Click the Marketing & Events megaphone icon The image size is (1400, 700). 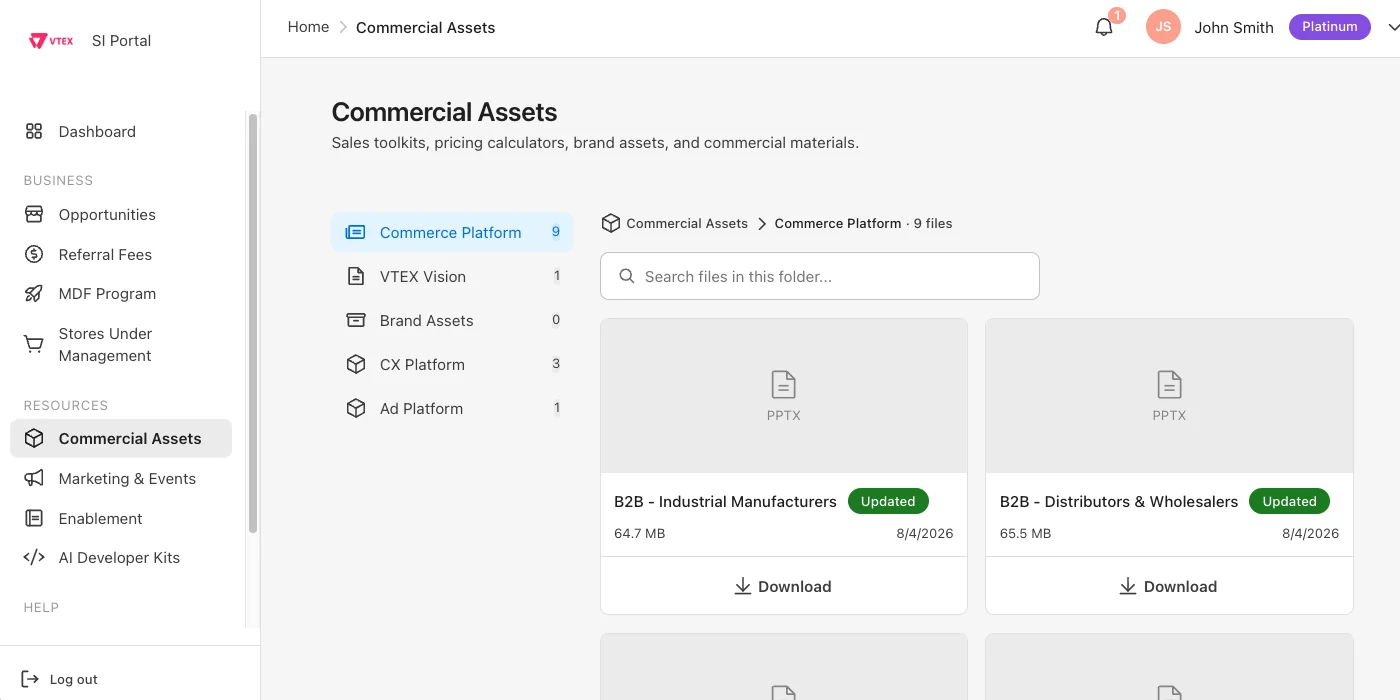point(34,478)
